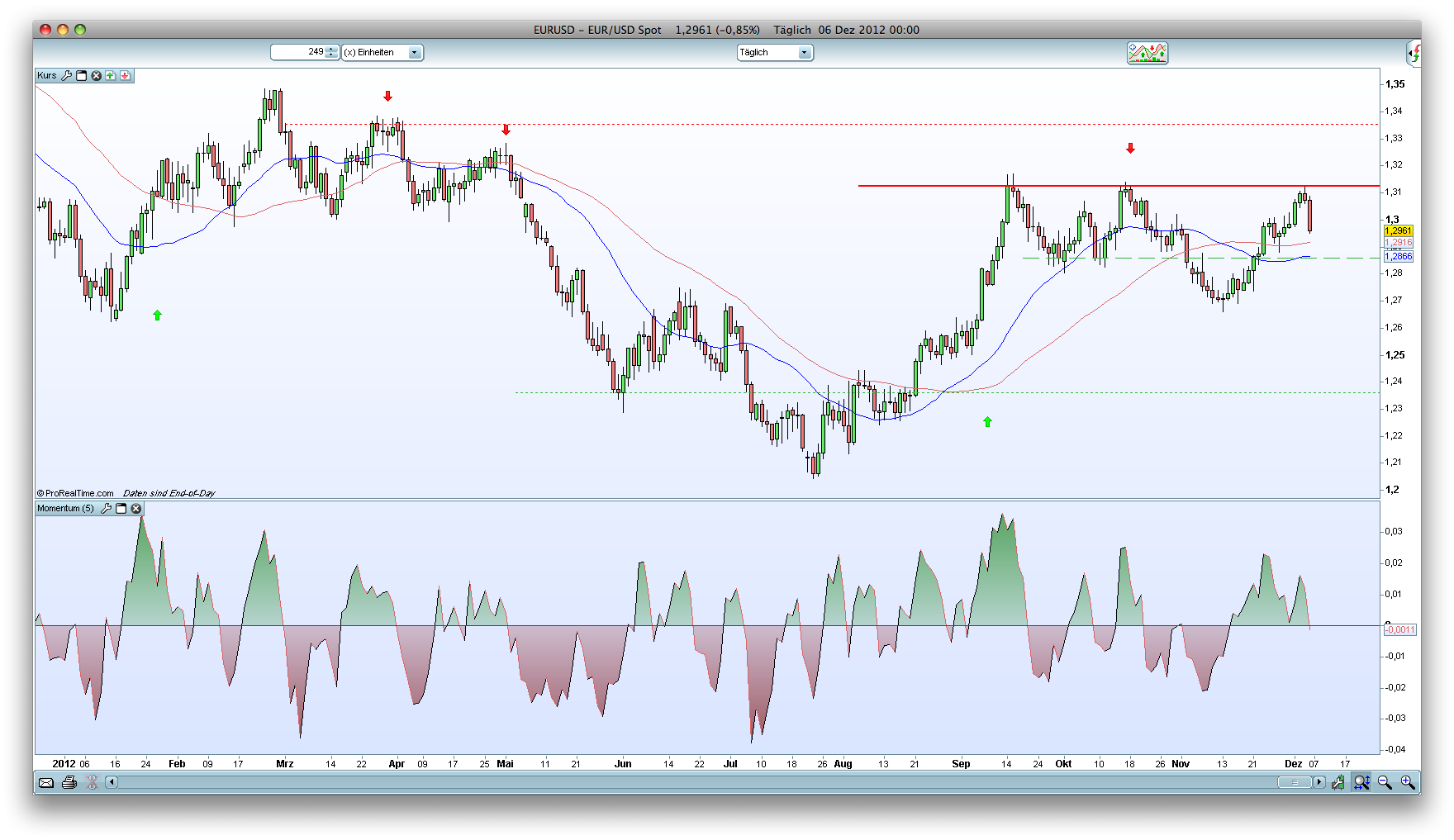Click the email envelope icon
Image resolution: width=1454 pixels, height=840 pixels.
point(46,782)
